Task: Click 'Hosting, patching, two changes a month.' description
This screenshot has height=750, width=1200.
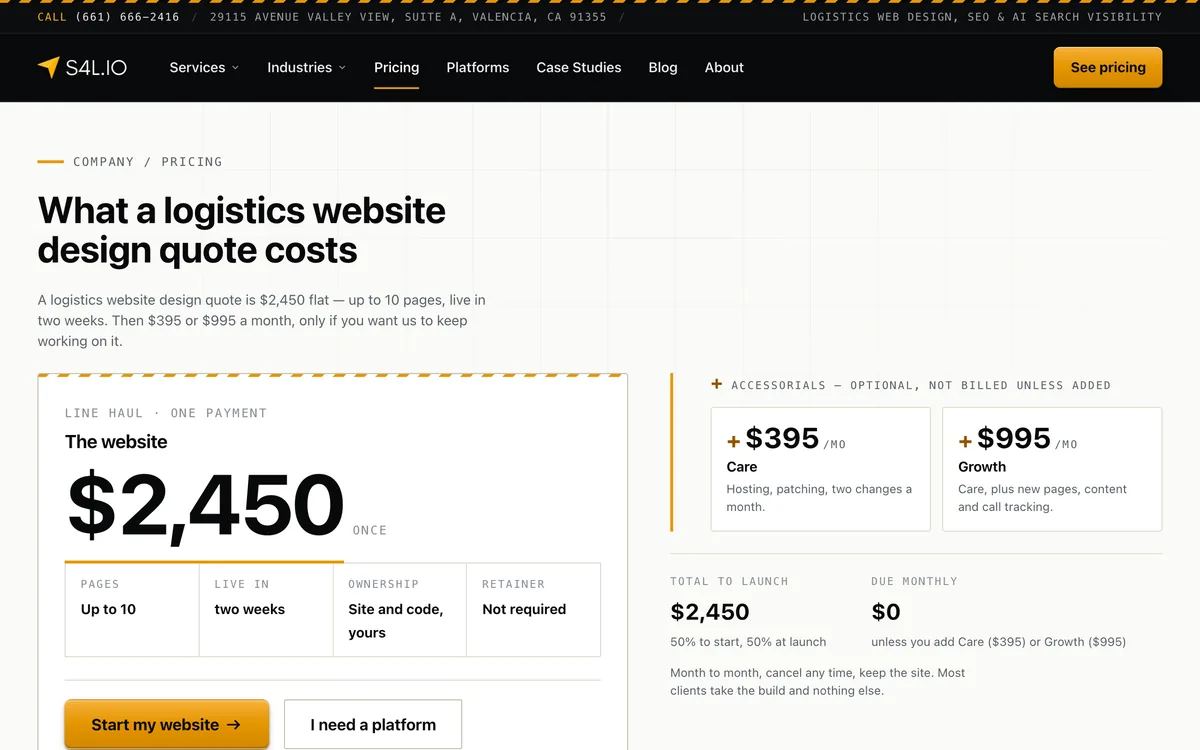Action: (819, 498)
